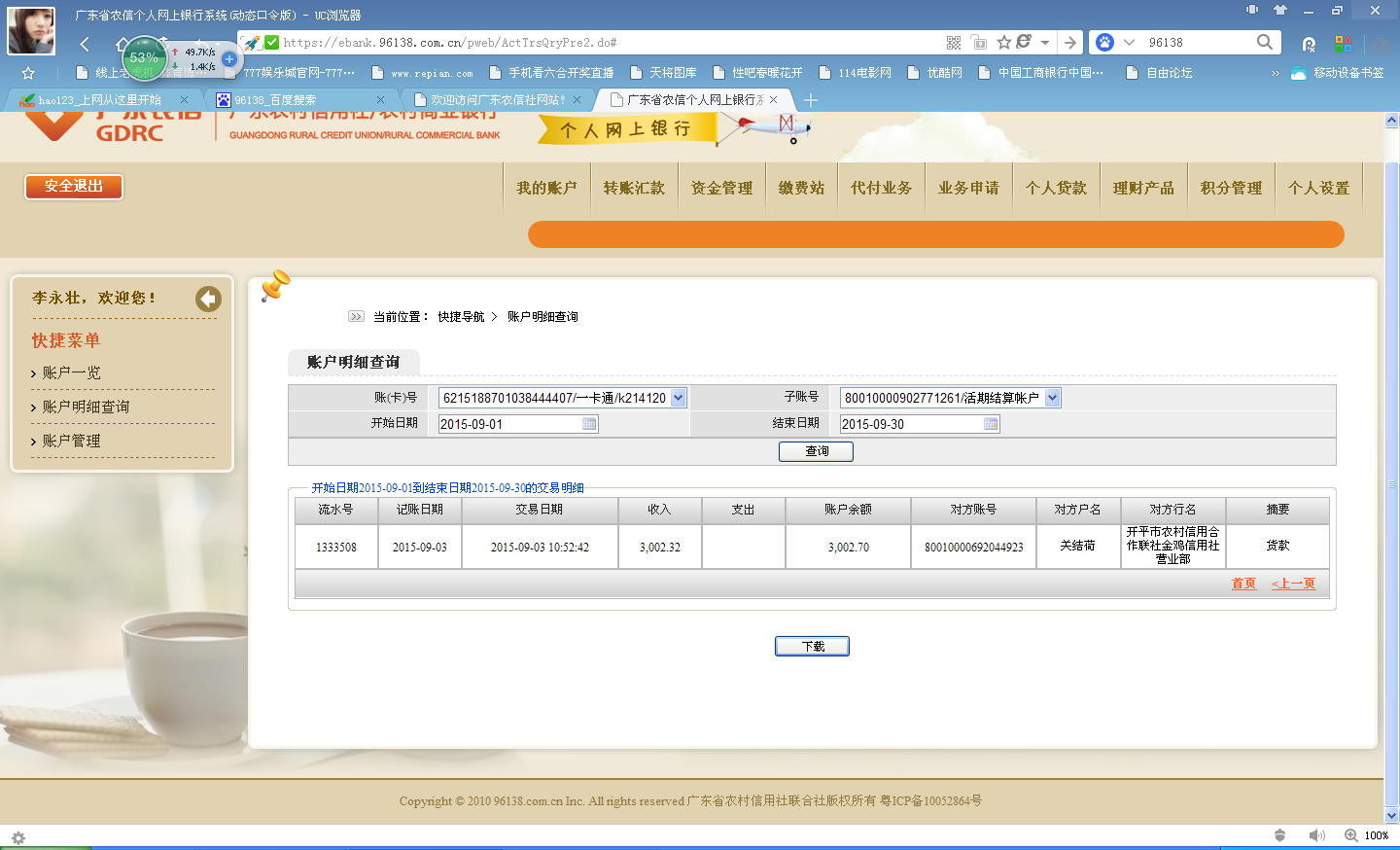Open the search engine selector dropdown
Image resolution: width=1400 pixels, height=850 pixels.
click(1129, 43)
